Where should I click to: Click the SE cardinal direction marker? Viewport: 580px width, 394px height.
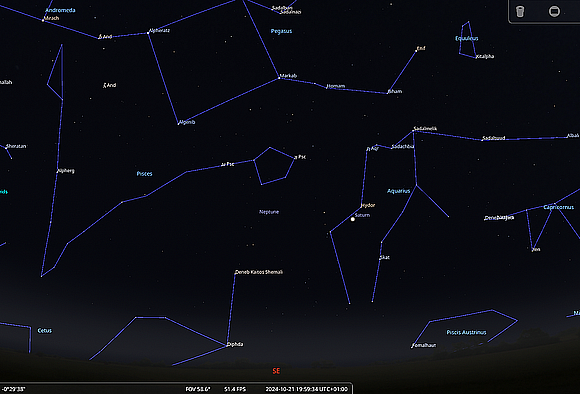point(276,371)
